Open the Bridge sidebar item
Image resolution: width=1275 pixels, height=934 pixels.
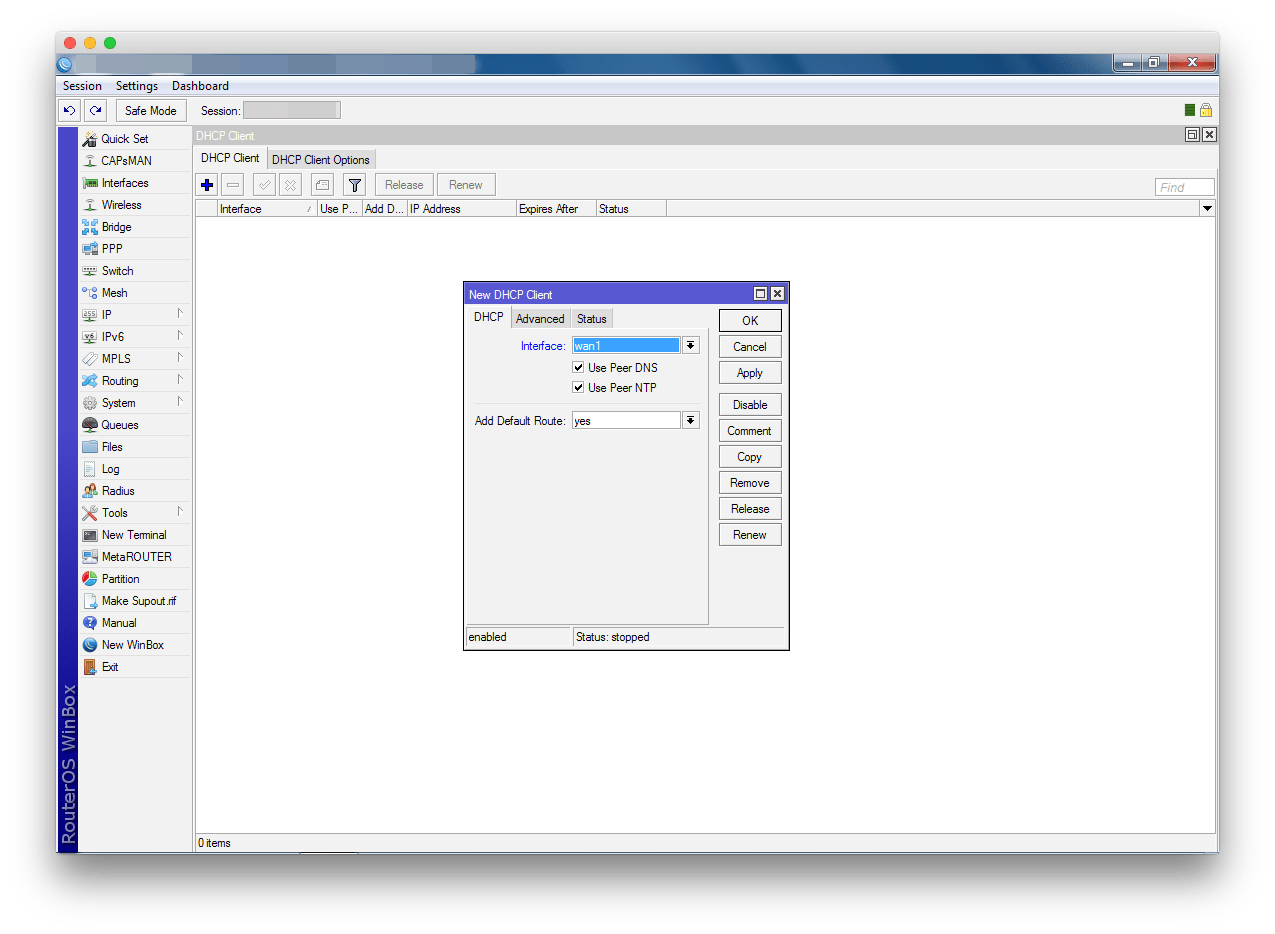(116, 227)
